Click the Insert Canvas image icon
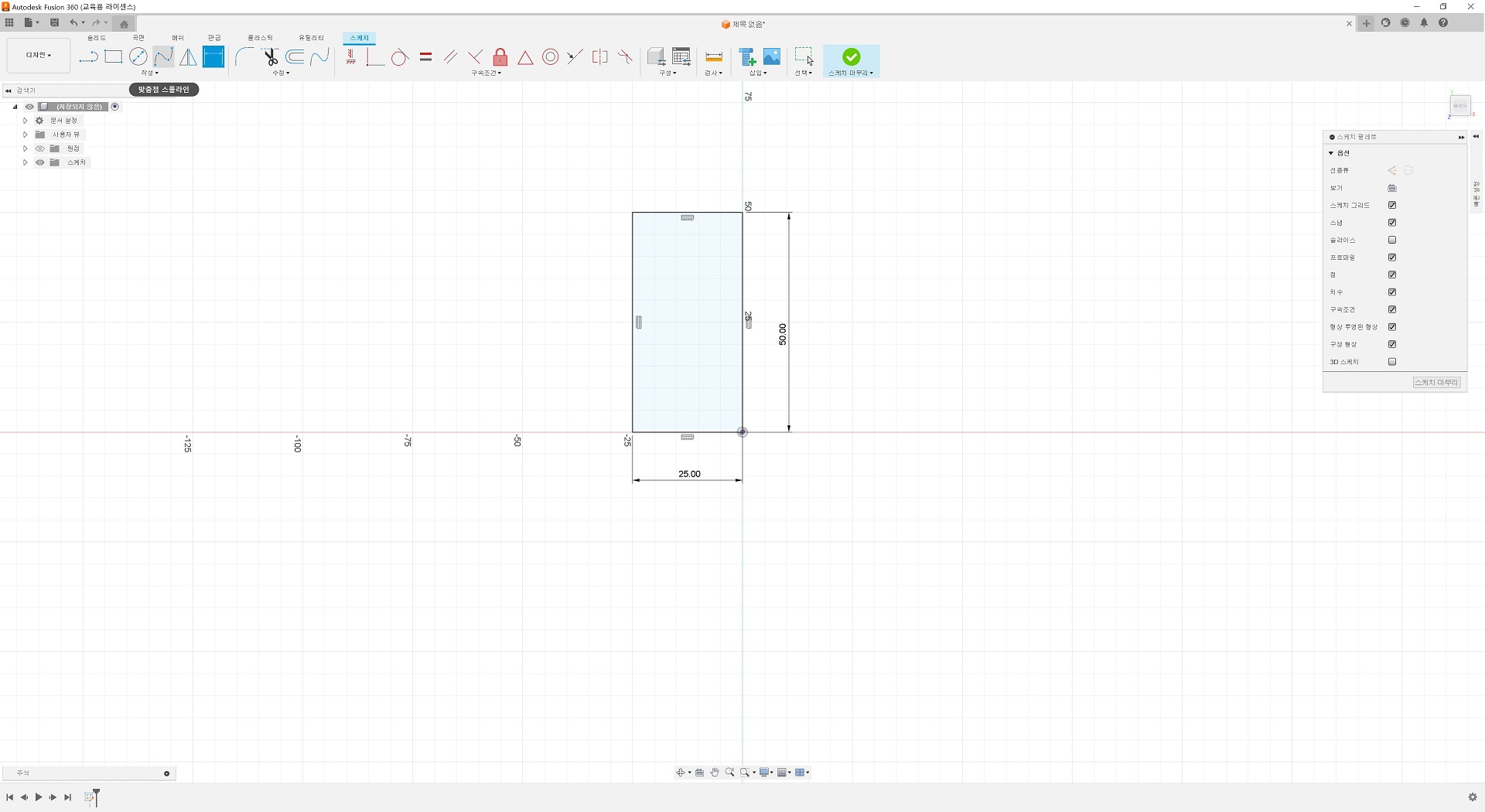Screen dimensions: 1485x812 pyautogui.click(x=772, y=56)
